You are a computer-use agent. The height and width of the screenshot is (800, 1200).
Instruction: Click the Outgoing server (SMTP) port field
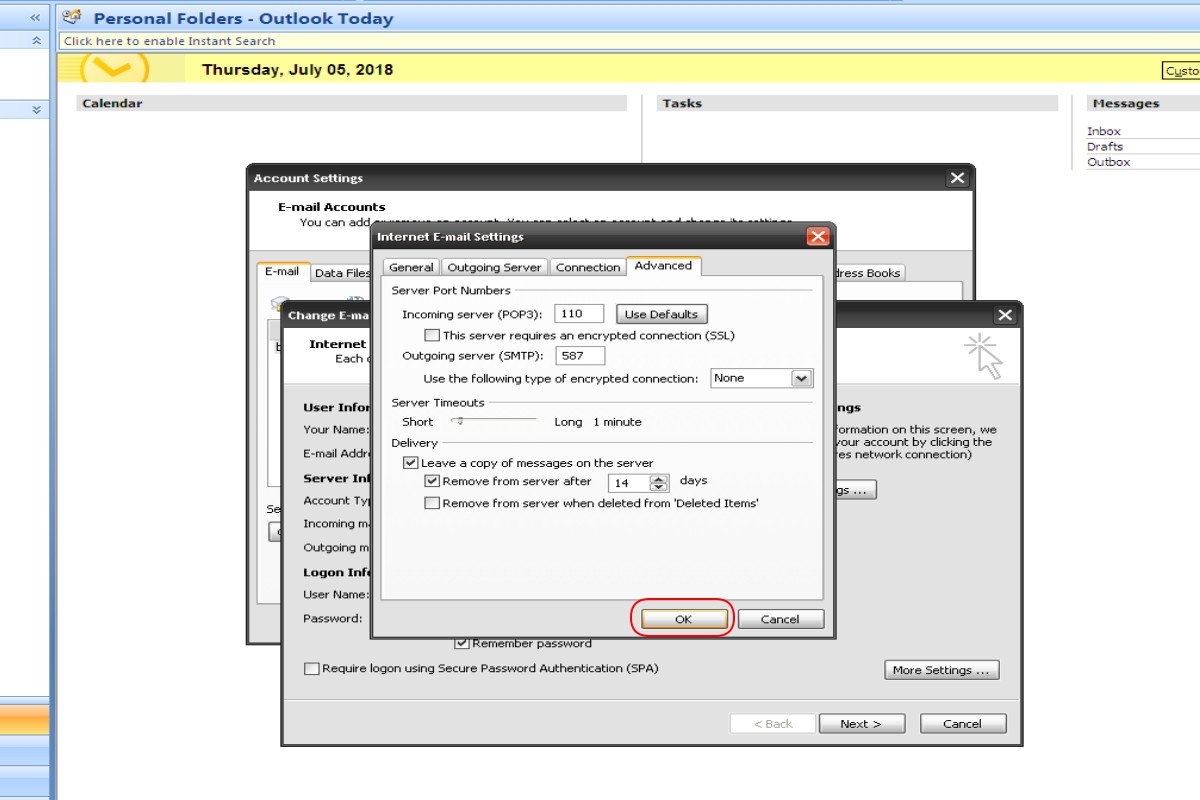(580, 355)
